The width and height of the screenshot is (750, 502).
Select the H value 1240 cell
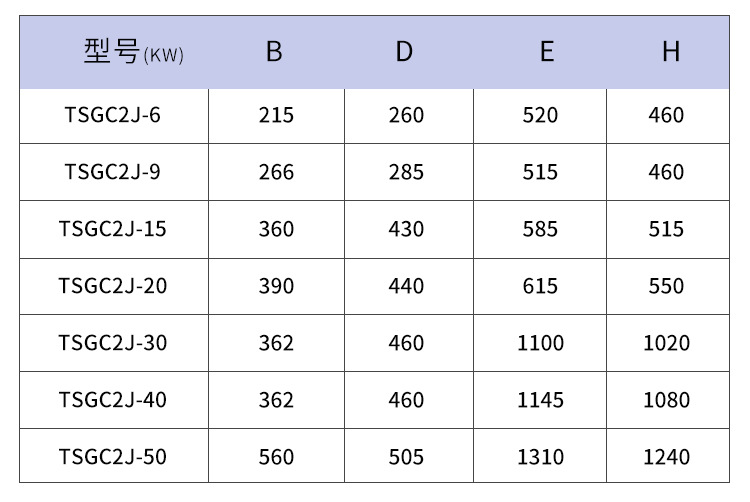point(666,457)
